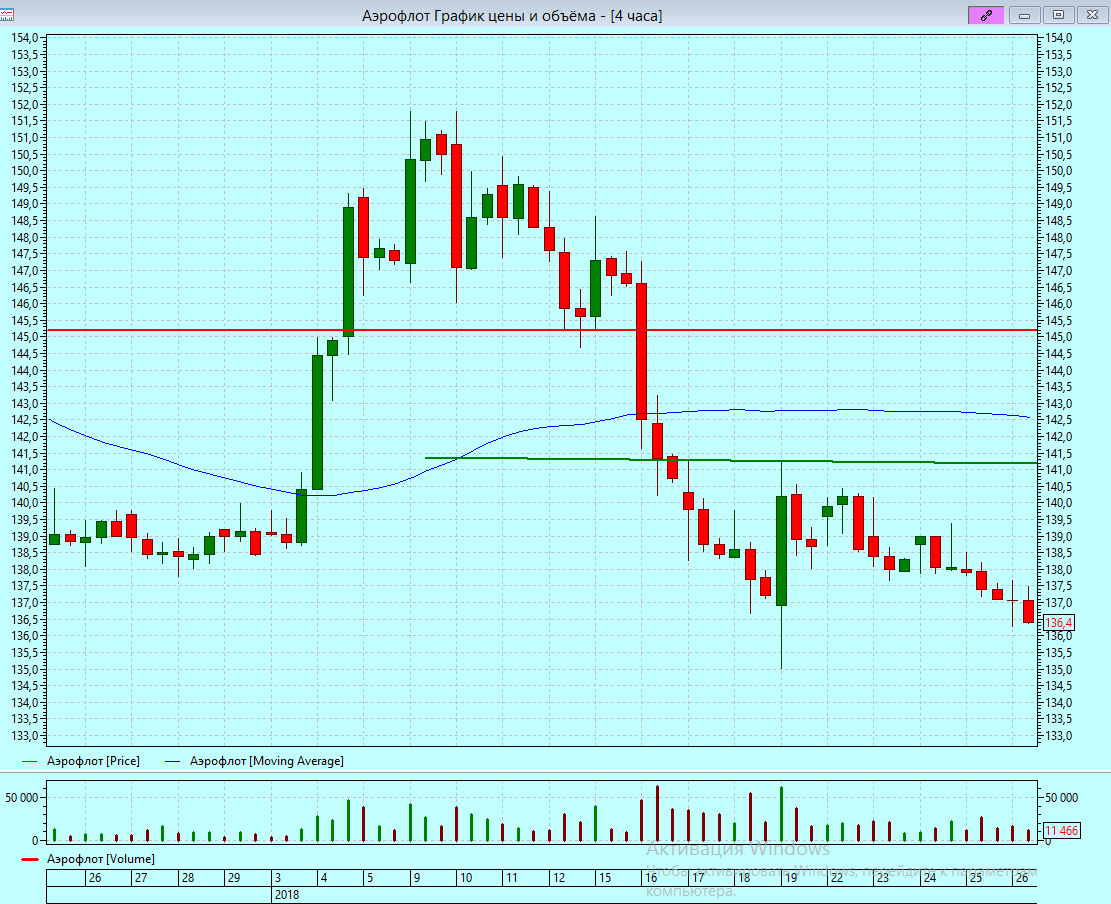This screenshot has height=904, width=1111.
Task: Select date label 24 on the time axis
Action: [x=930, y=878]
